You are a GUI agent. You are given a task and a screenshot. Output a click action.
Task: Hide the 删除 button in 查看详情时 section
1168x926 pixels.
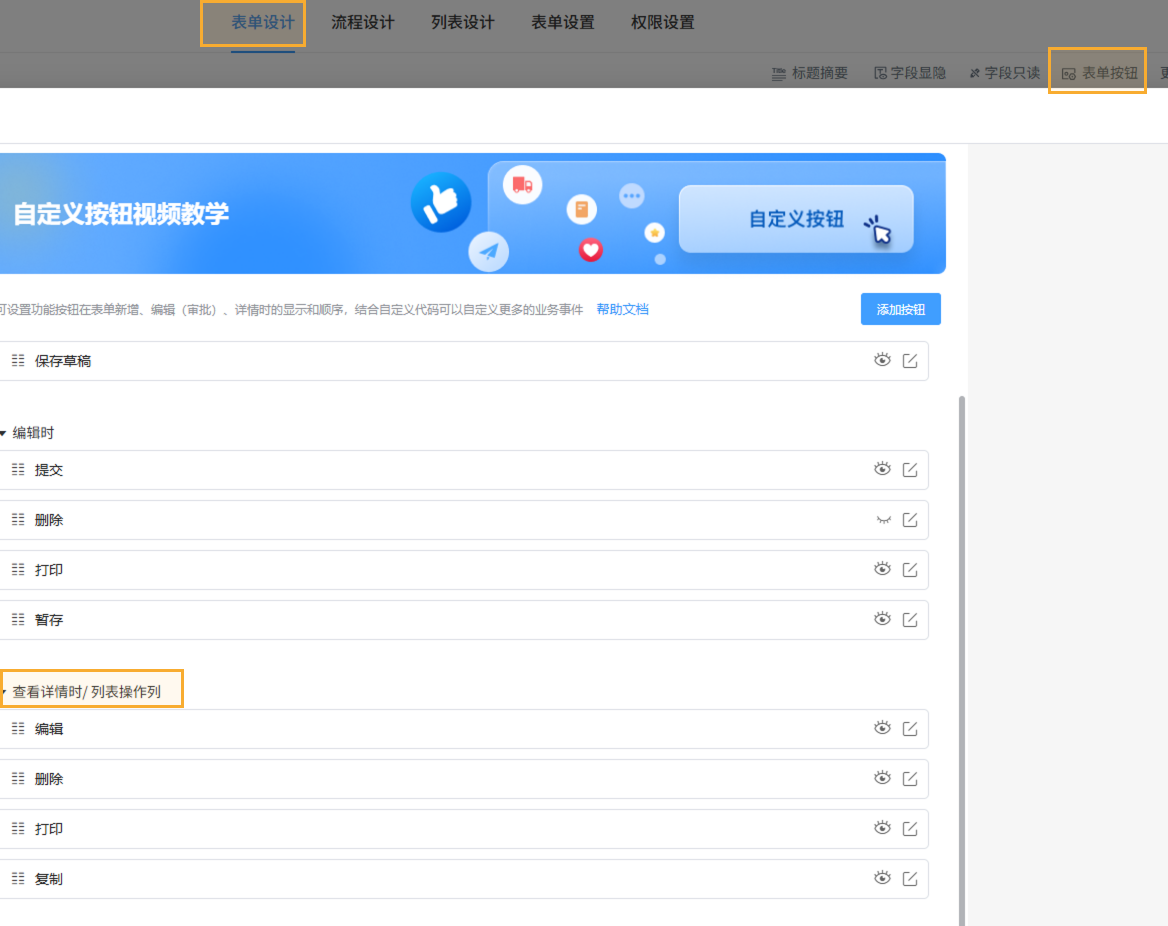pos(882,778)
